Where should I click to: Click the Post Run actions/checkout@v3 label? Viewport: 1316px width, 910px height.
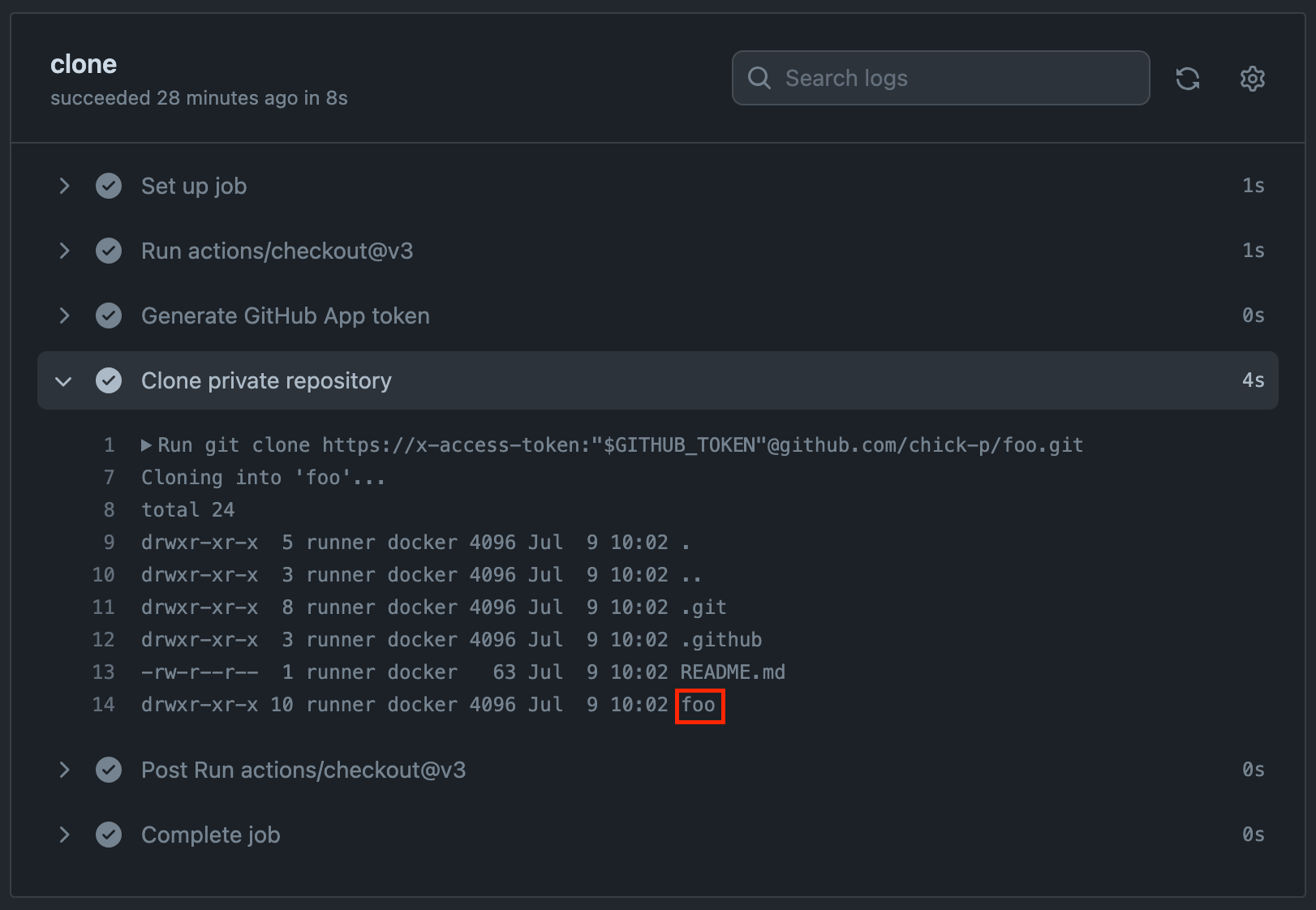303,770
